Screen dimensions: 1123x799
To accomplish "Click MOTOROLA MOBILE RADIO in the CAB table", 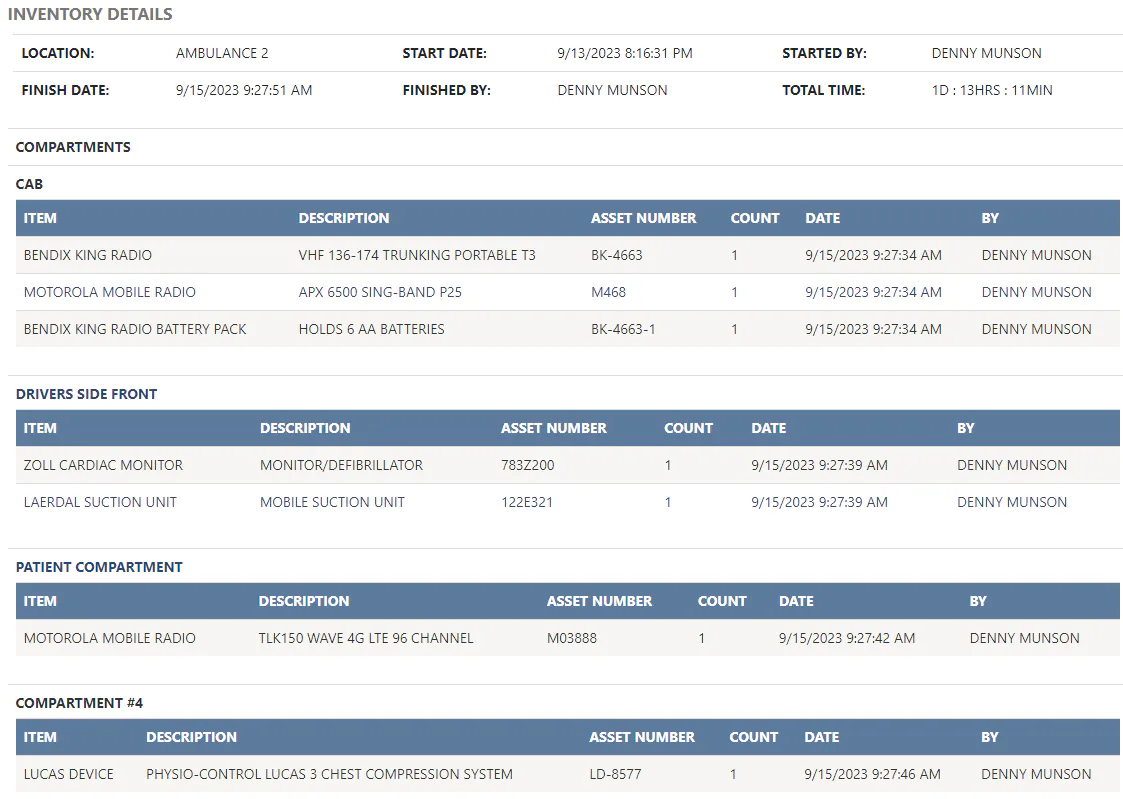I will pyautogui.click(x=110, y=292).
